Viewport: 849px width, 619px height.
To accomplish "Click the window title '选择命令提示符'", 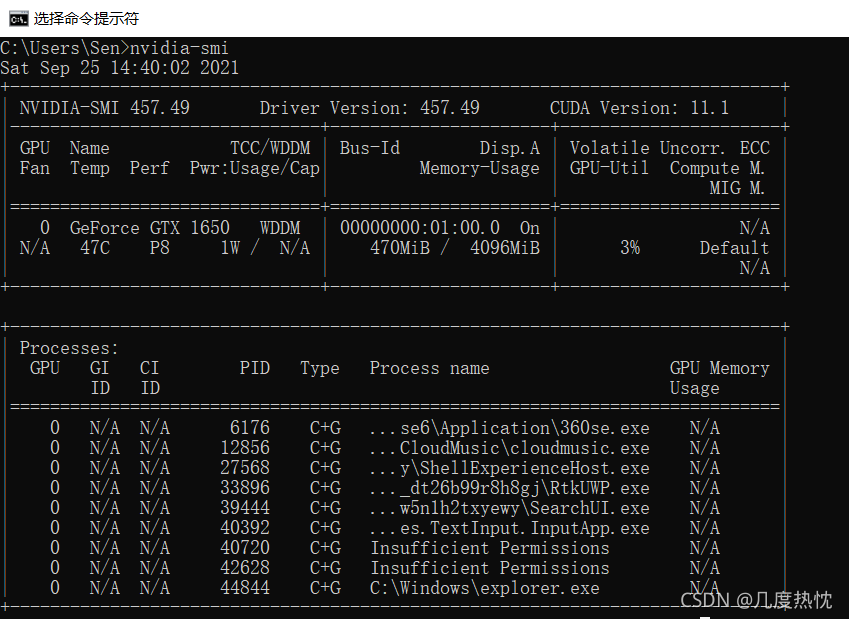I will 86,19.
